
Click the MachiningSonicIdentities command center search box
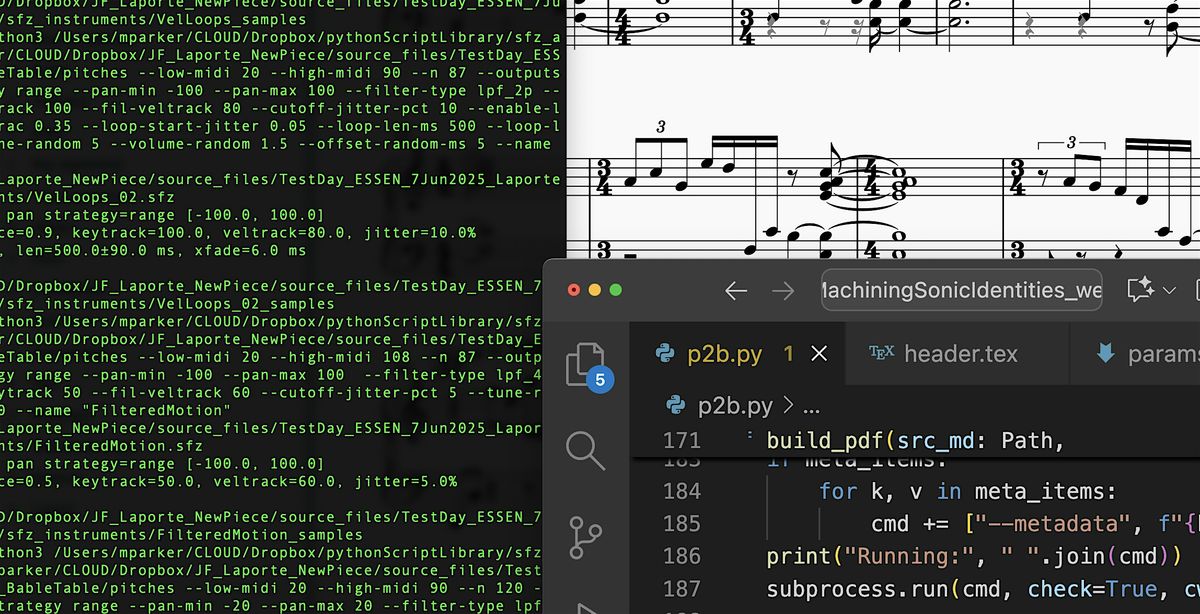coord(961,290)
